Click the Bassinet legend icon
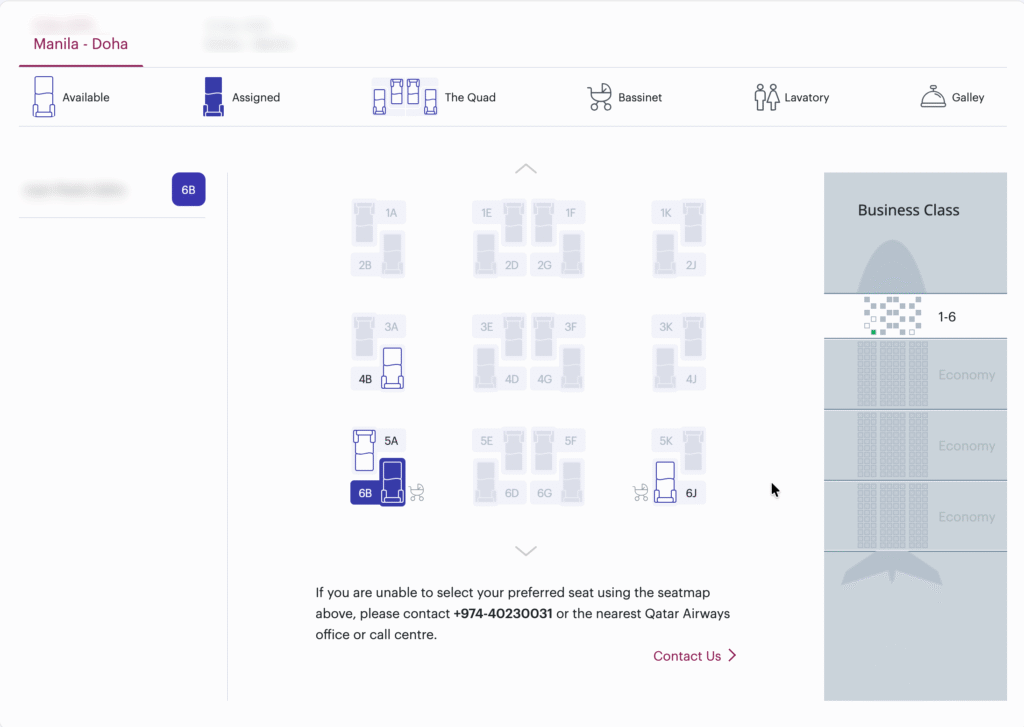The width and height of the screenshot is (1024, 727). pyautogui.click(x=599, y=97)
